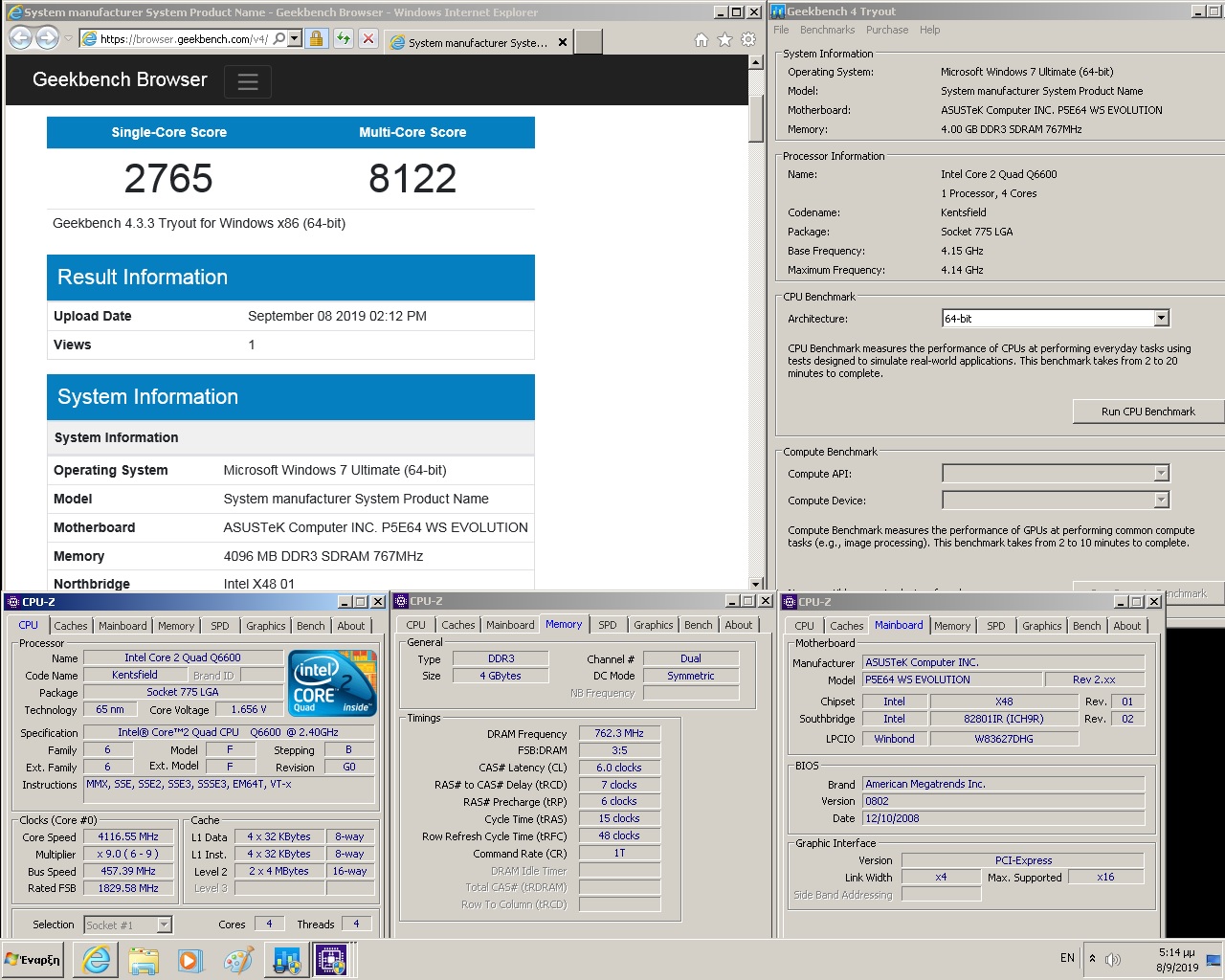The height and width of the screenshot is (980, 1225).
Task: Select About tab in left CPU-Z window
Action: pyautogui.click(x=351, y=626)
